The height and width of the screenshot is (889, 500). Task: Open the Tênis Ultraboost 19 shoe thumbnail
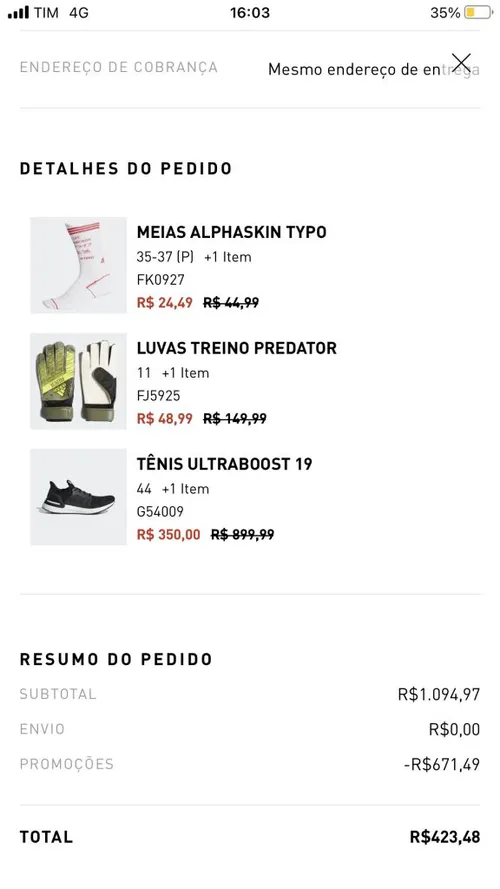(78, 497)
